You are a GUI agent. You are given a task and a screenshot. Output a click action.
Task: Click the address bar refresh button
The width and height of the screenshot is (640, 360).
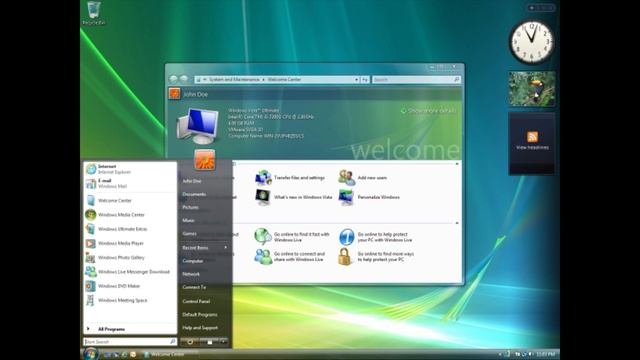365,80
